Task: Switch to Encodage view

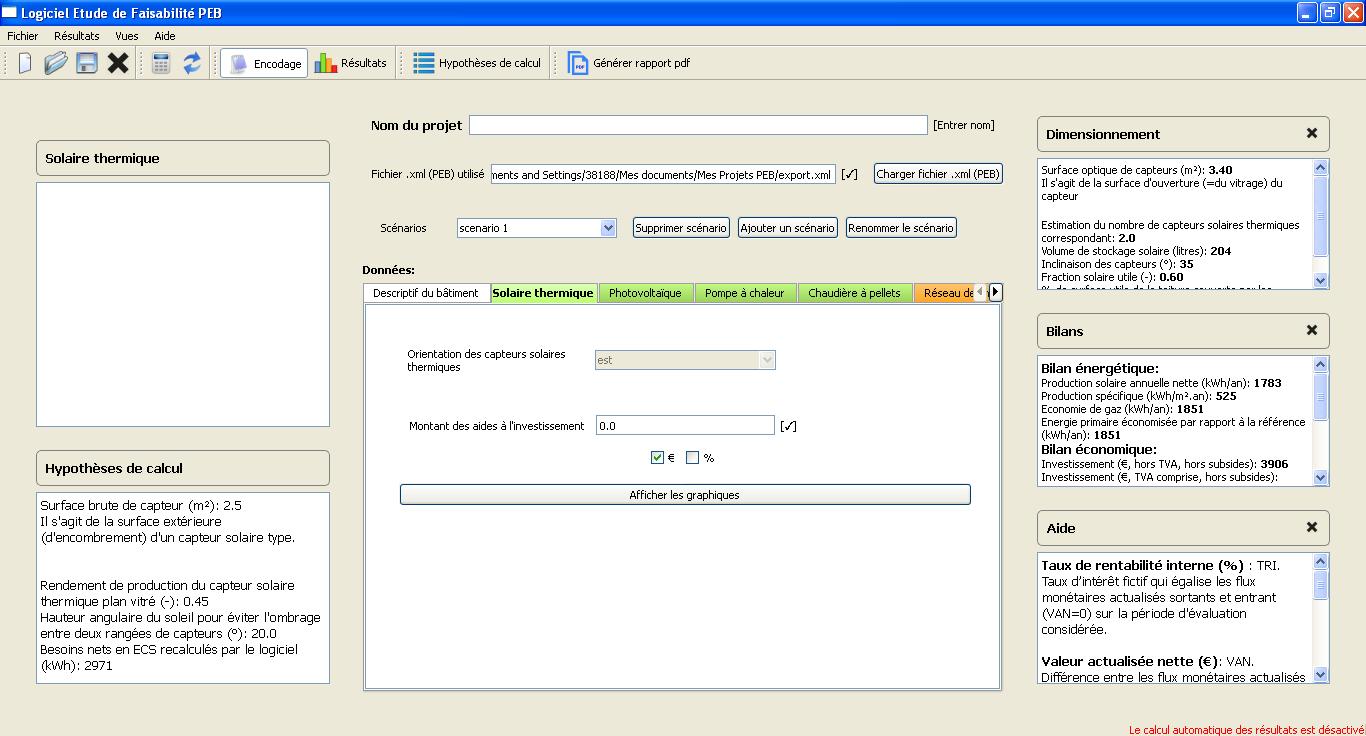Action: click(x=264, y=63)
